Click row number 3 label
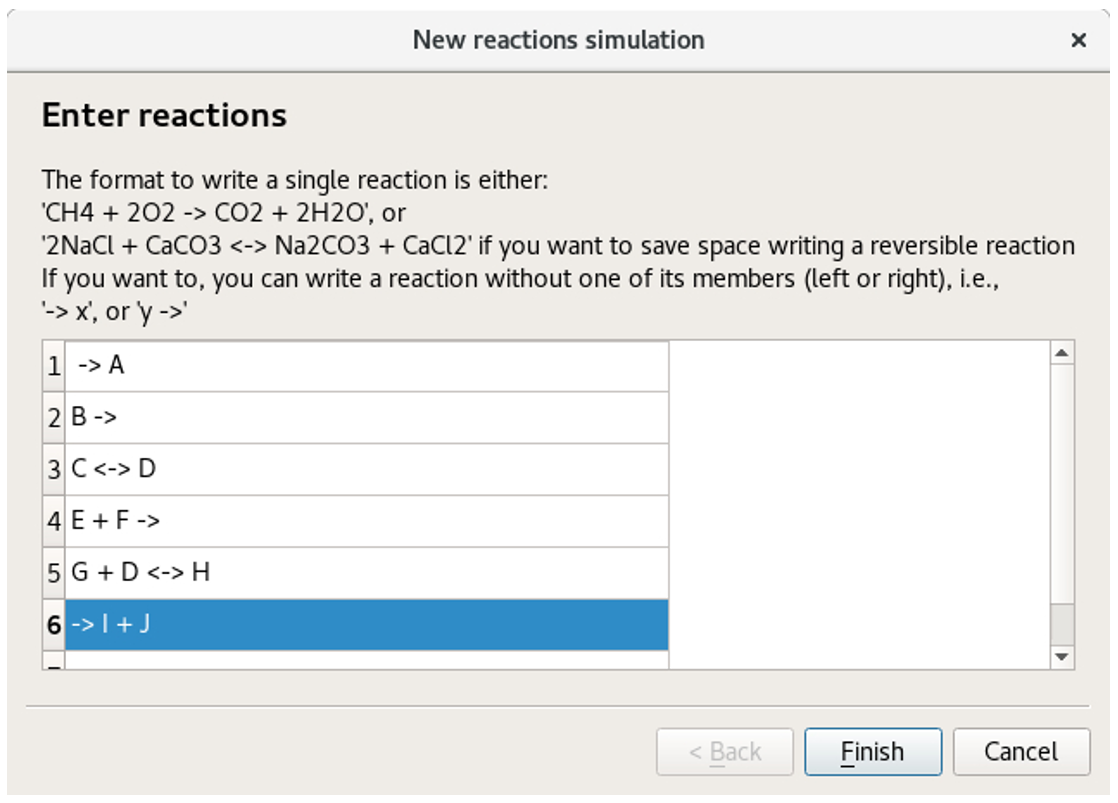The image size is (1118, 803). (x=49, y=468)
